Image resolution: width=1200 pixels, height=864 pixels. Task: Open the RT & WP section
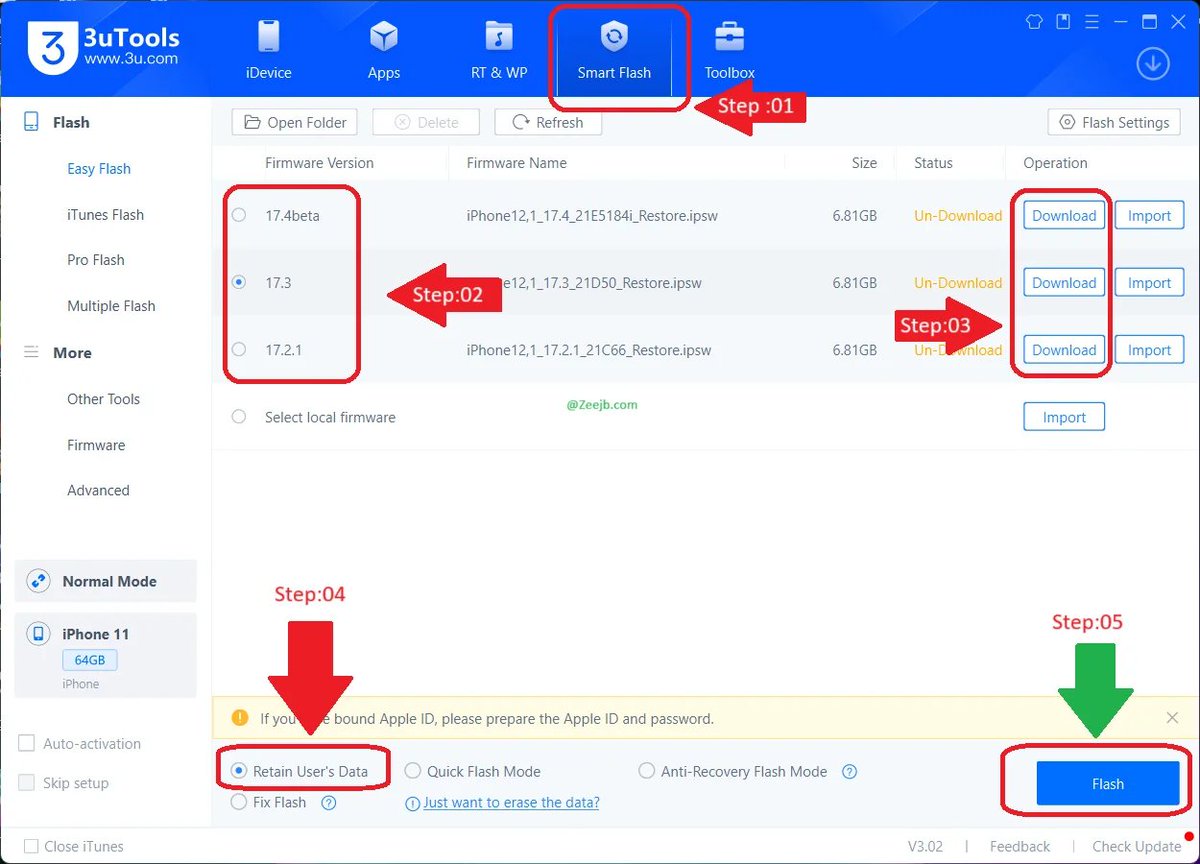click(499, 50)
